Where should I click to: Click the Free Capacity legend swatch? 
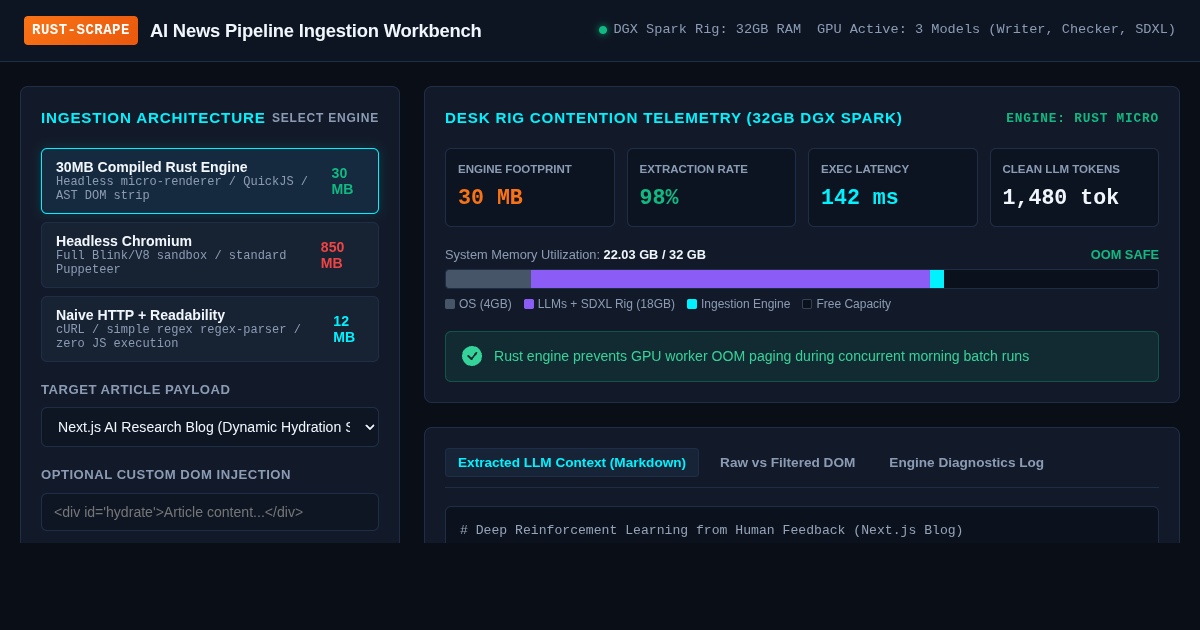[807, 304]
